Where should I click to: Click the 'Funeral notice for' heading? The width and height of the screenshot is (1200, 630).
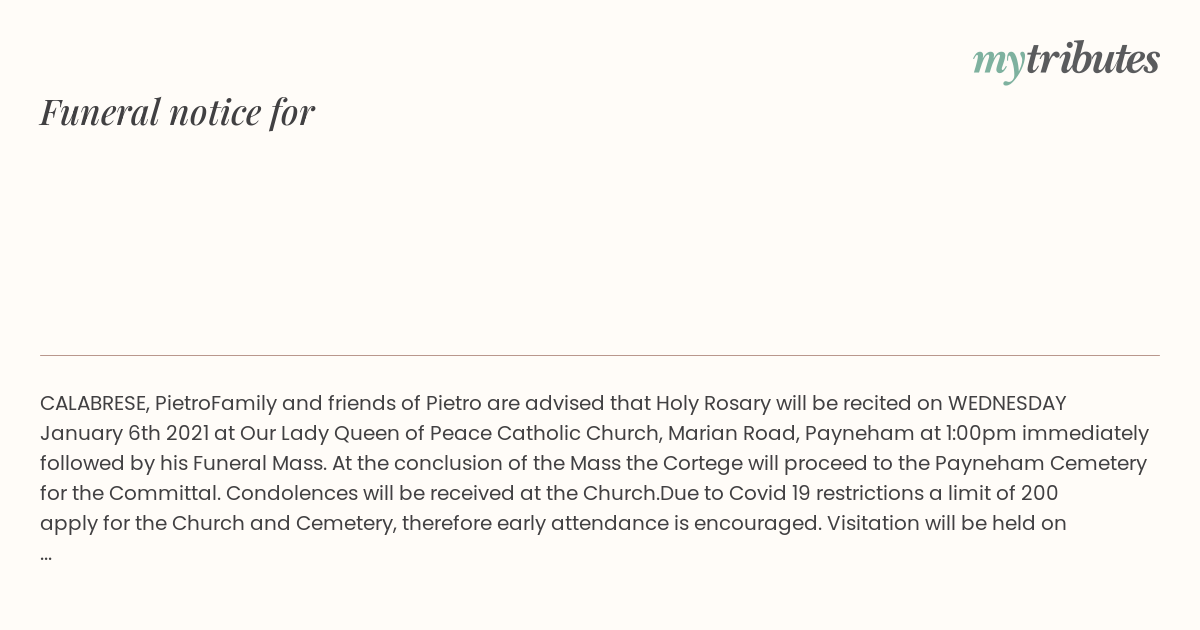click(177, 112)
